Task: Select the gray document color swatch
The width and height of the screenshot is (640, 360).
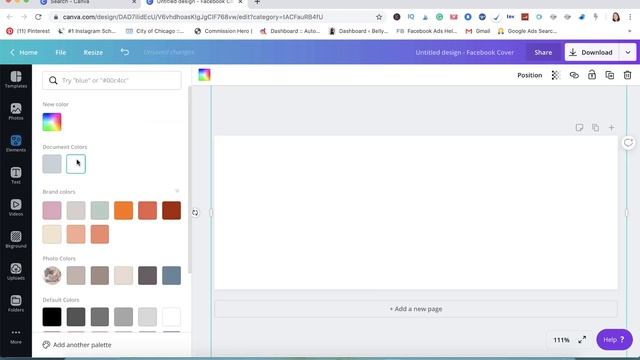Action: [52, 164]
